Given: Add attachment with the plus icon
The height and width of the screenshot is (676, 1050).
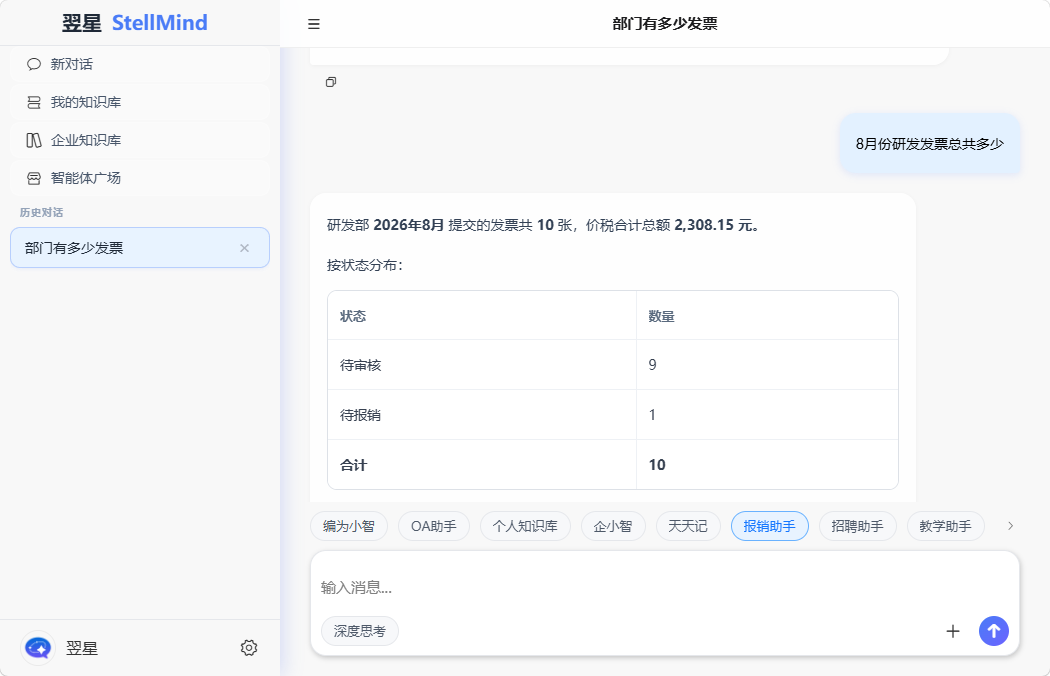Looking at the screenshot, I should tap(953, 631).
